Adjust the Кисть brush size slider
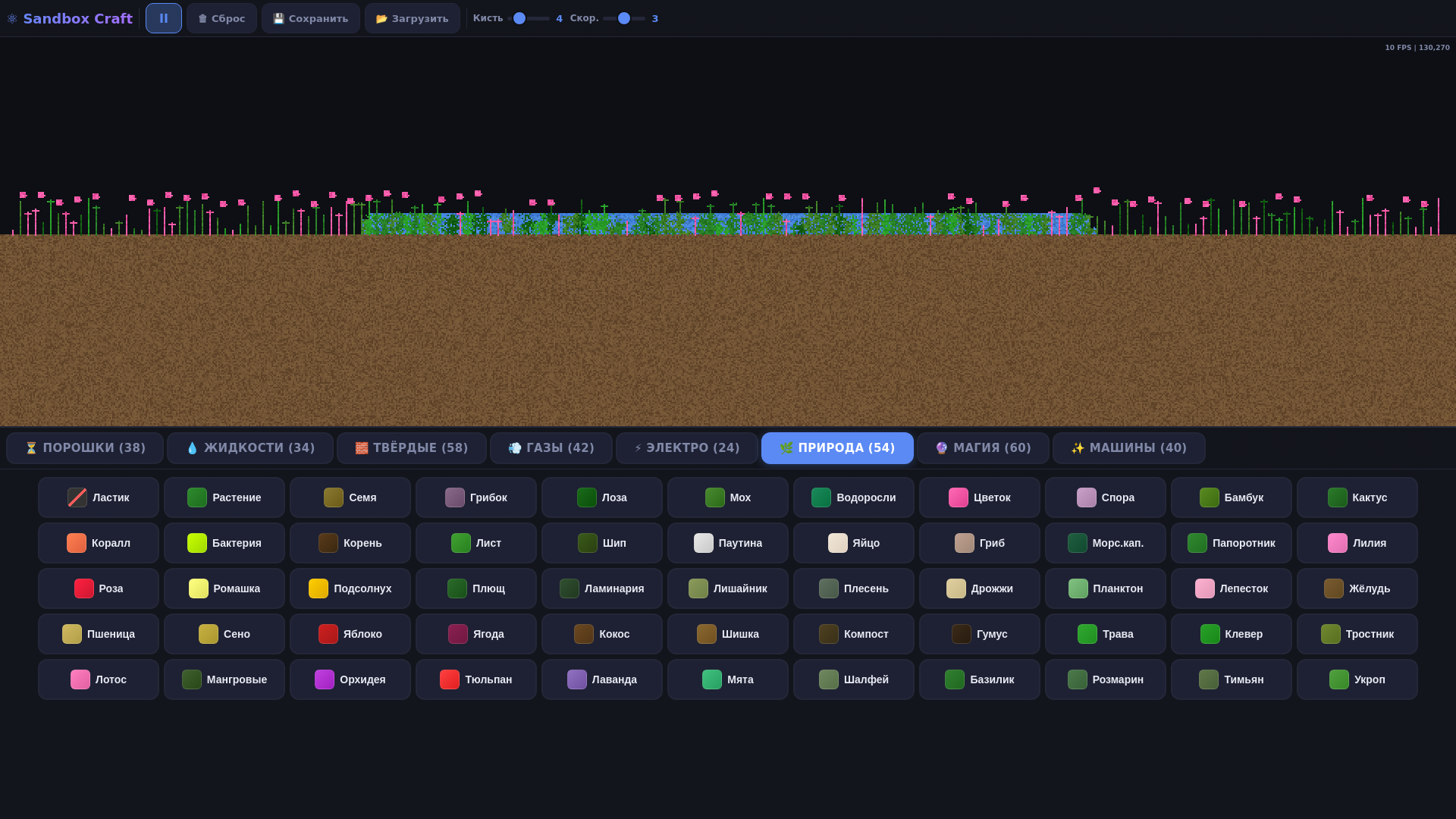Image resolution: width=1456 pixels, height=819 pixels. (529, 18)
